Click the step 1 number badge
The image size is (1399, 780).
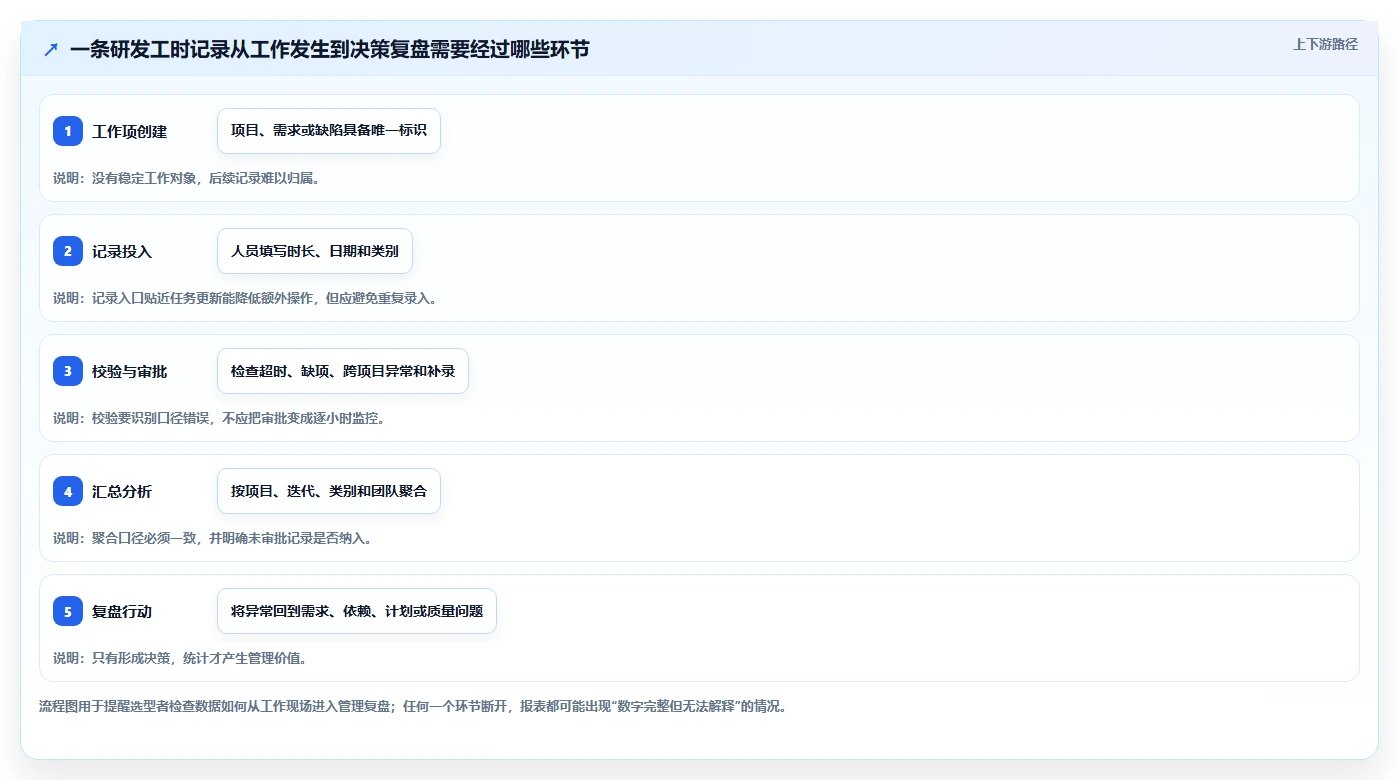pyautogui.click(x=68, y=131)
